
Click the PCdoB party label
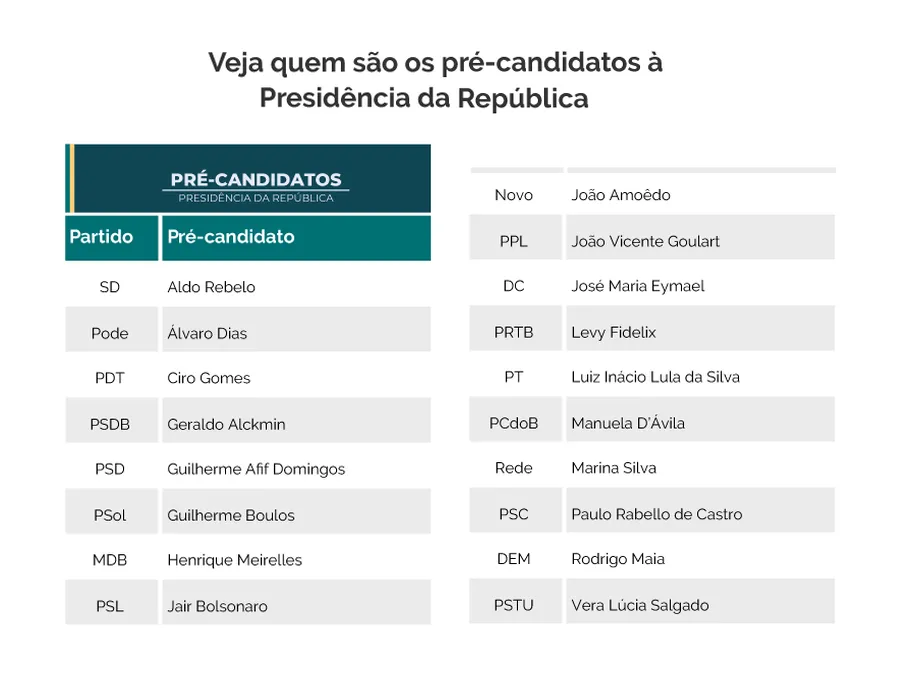pyautogui.click(x=513, y=423)
